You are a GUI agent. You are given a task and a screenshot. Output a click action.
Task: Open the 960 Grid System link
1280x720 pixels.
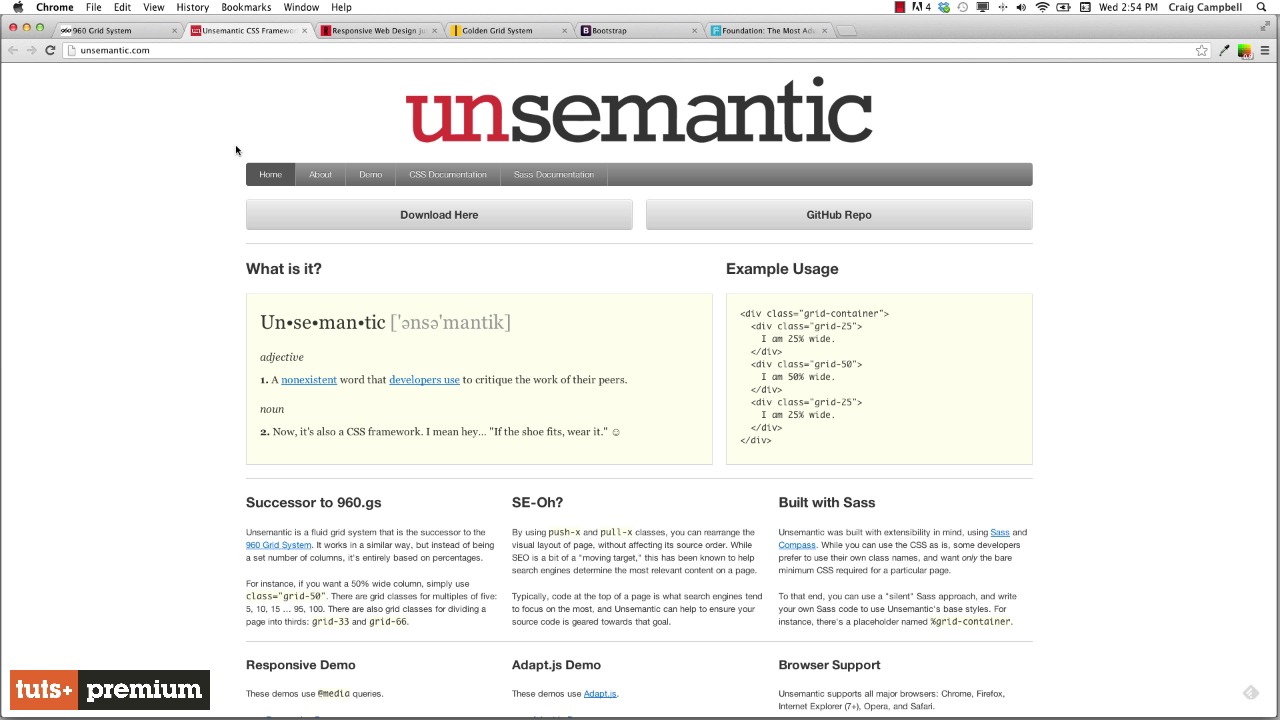(278, 545)
